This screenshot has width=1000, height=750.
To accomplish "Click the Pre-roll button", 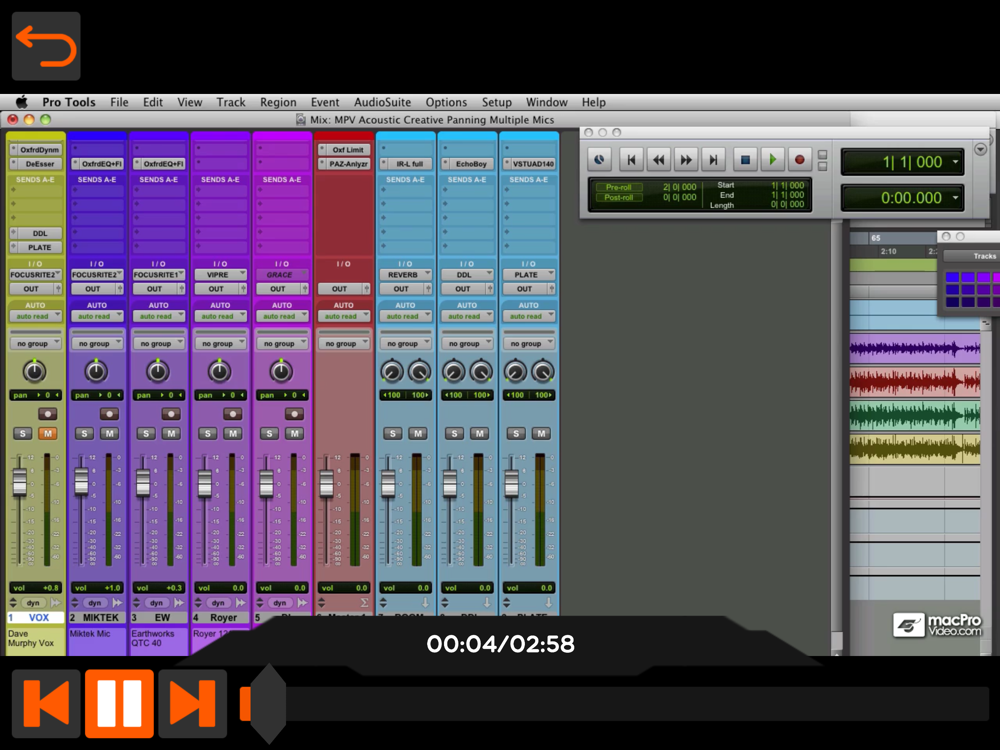I will pyautogui.click(x=619, y=187).
